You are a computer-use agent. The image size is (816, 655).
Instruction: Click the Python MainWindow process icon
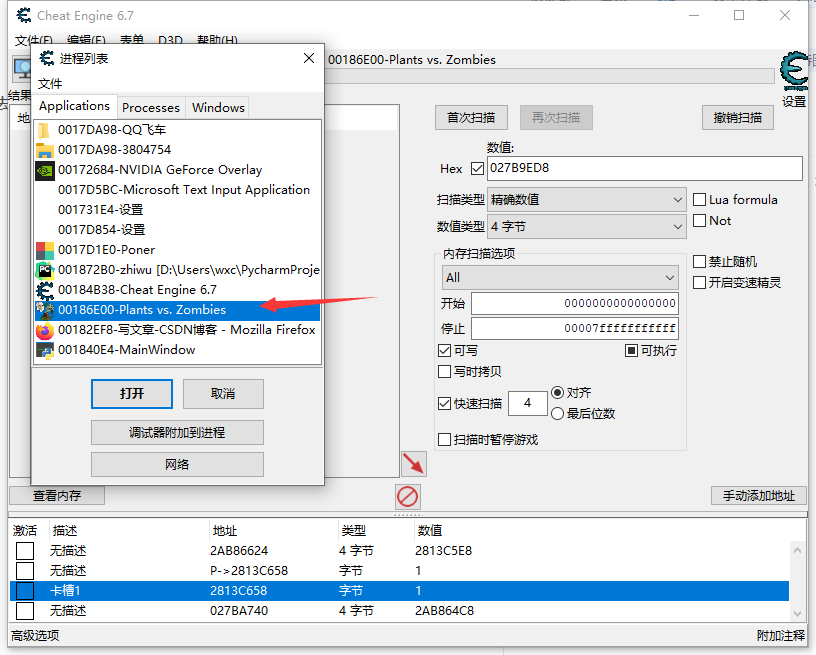[x=45, y=350]
